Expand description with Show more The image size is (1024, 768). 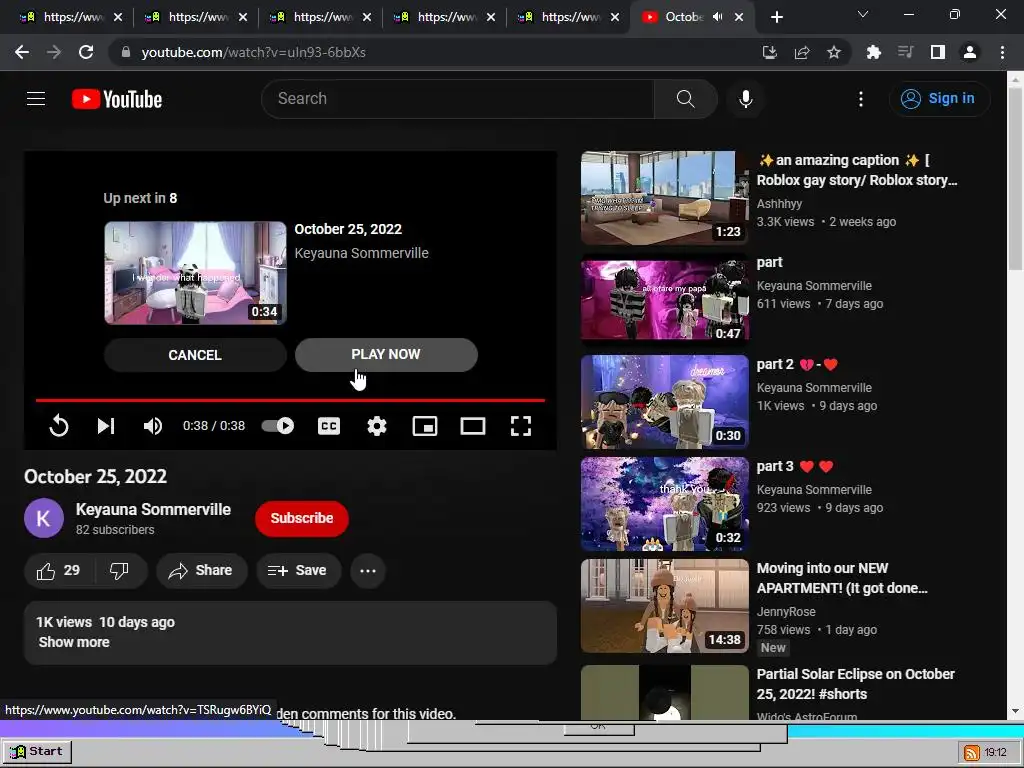(x=74, y=642)
